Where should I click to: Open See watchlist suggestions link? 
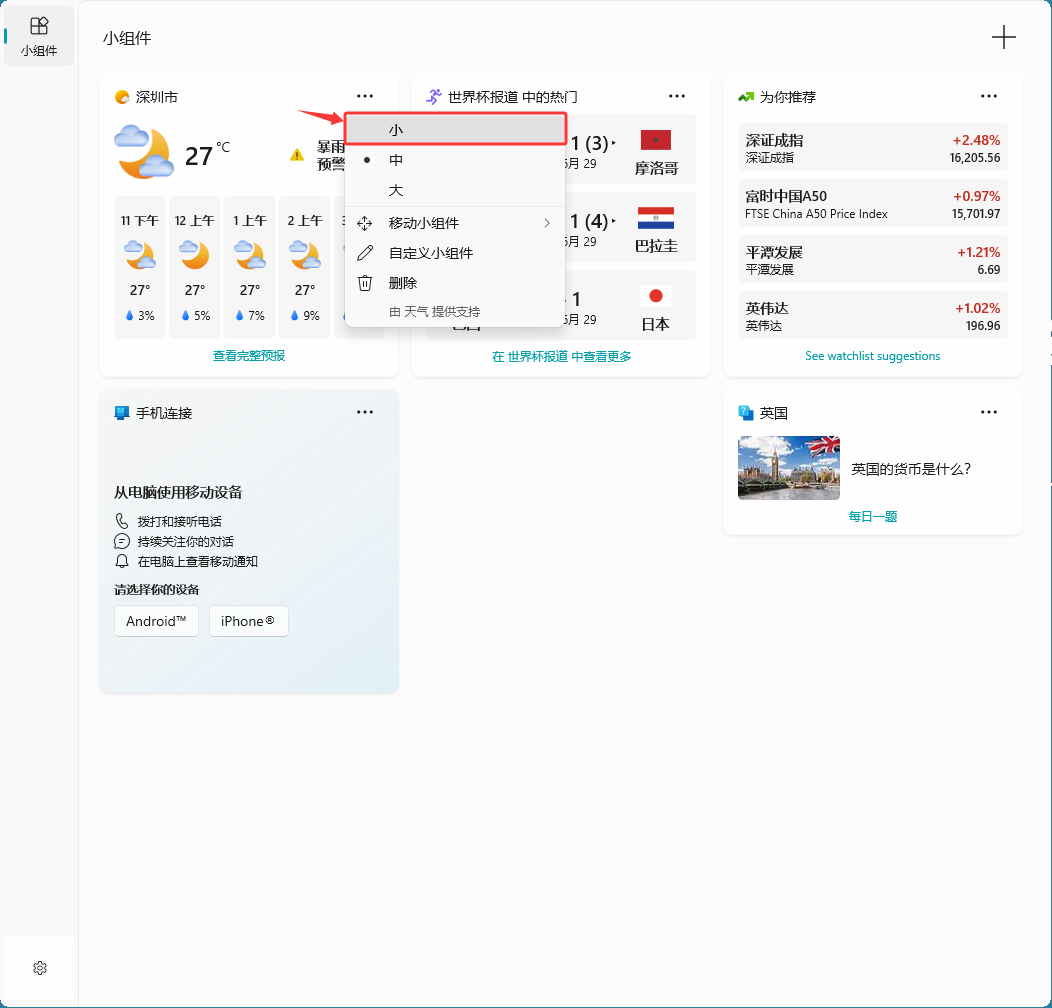point(873,356)
